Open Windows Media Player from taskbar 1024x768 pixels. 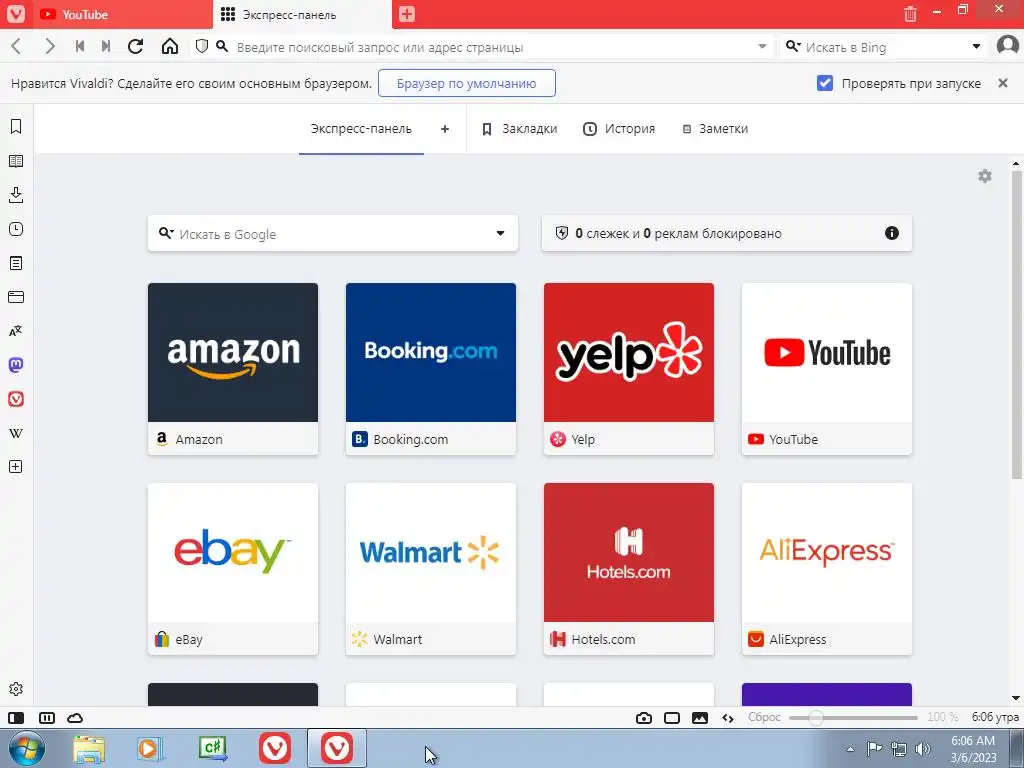150,748
